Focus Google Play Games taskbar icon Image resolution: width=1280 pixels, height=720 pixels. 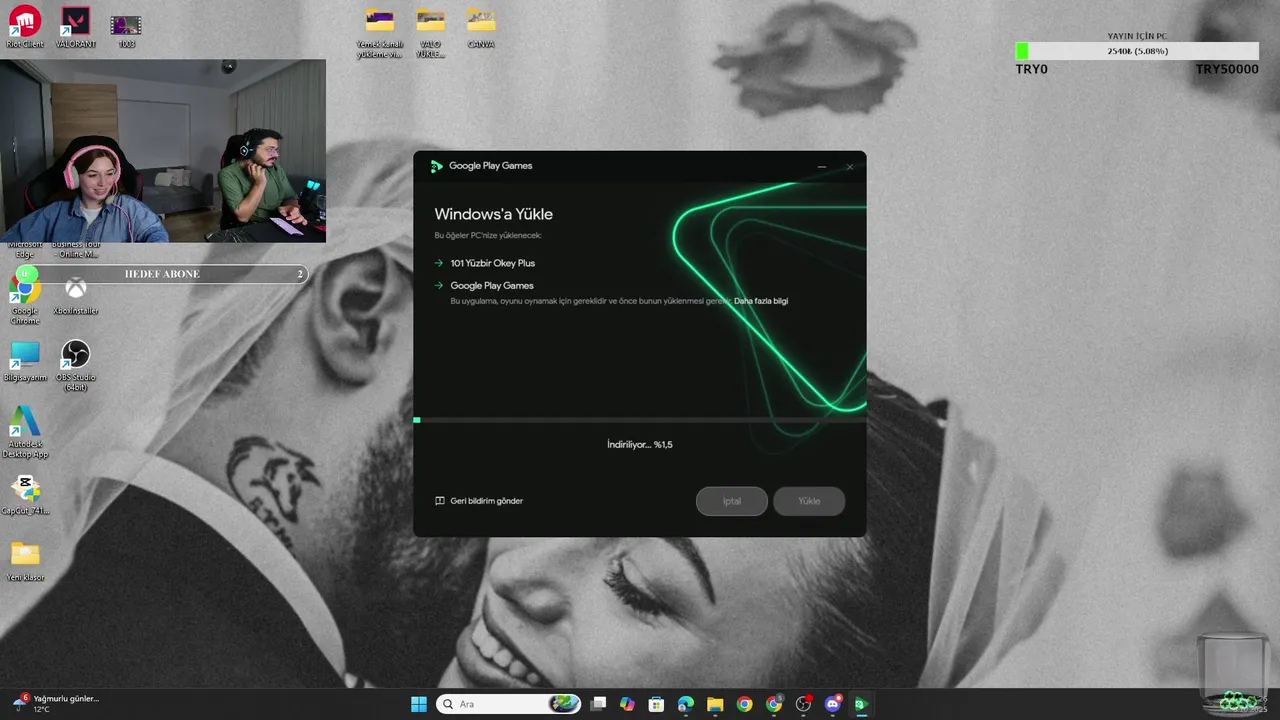861,704
